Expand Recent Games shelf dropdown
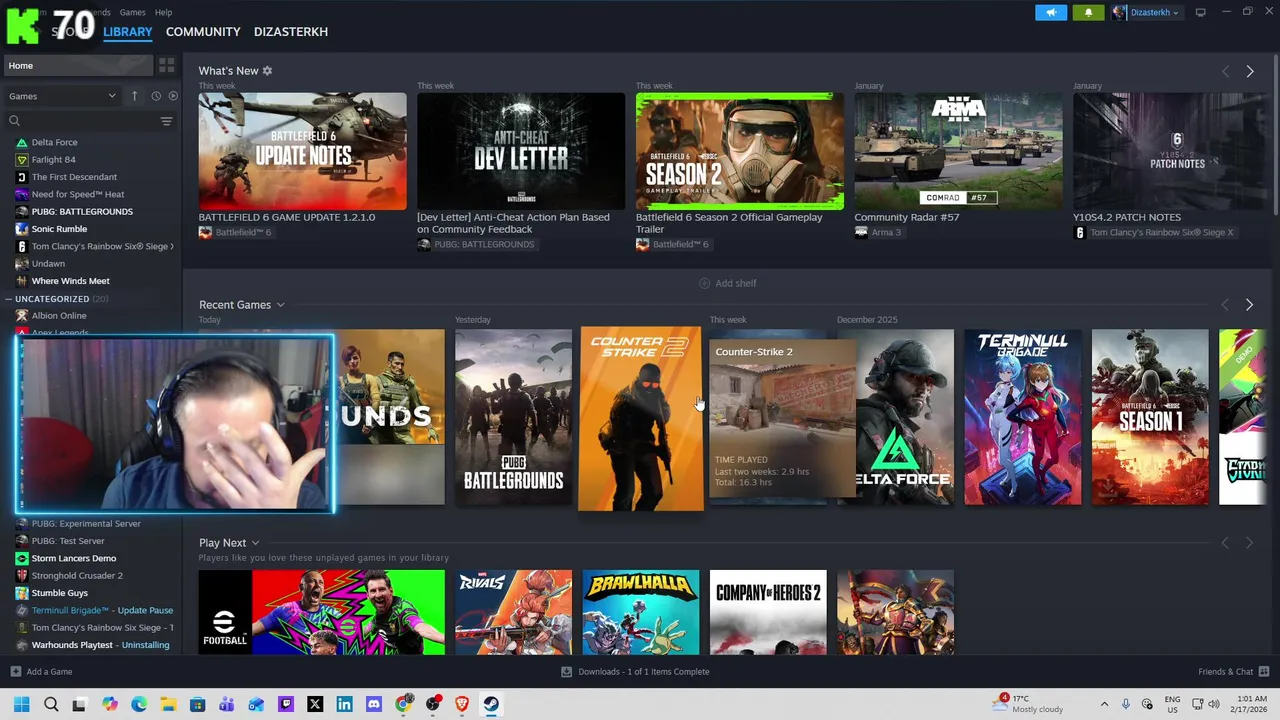 click(280, 305)
